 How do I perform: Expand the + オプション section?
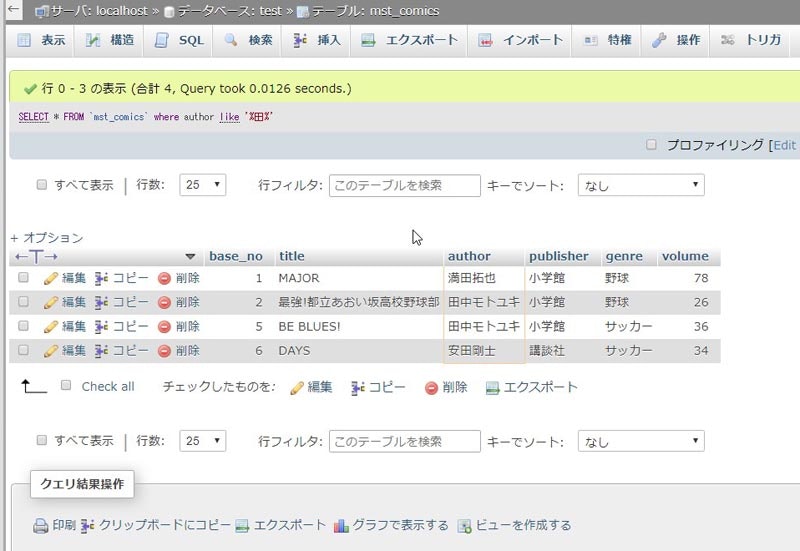pos(46,238)
